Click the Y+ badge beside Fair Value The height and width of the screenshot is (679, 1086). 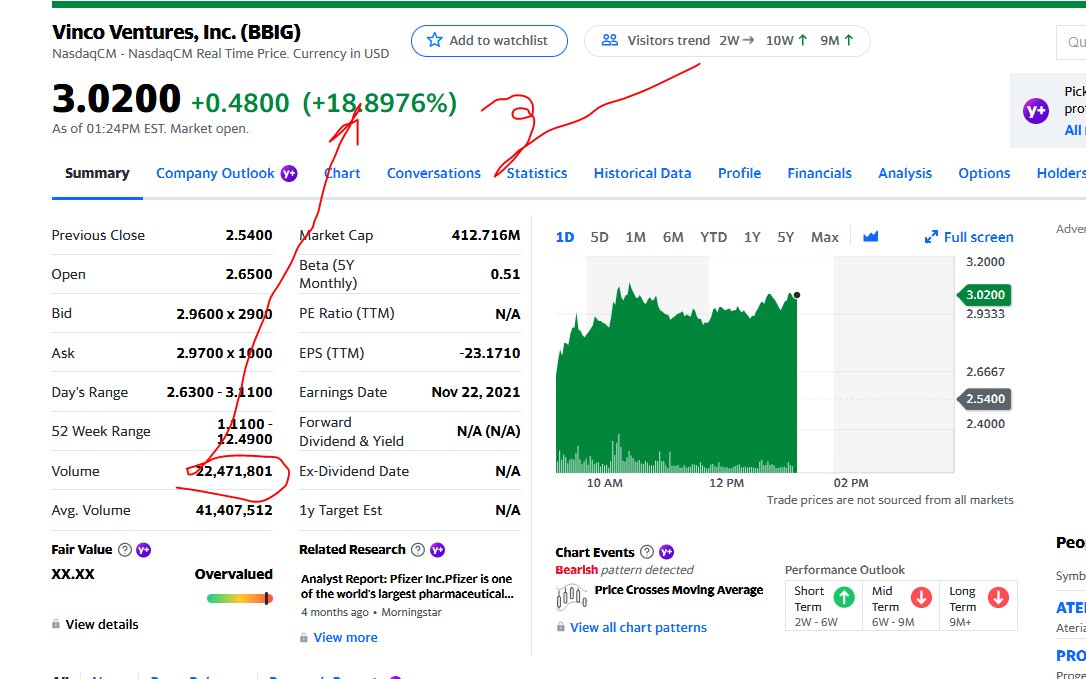pos(143,549)
